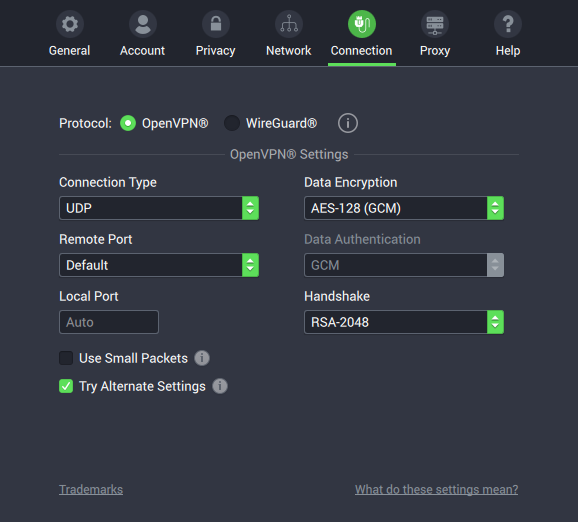The width and height of the screenshot is (578, 522).
Task: Click the General gear icon
Action: point(70,24)
